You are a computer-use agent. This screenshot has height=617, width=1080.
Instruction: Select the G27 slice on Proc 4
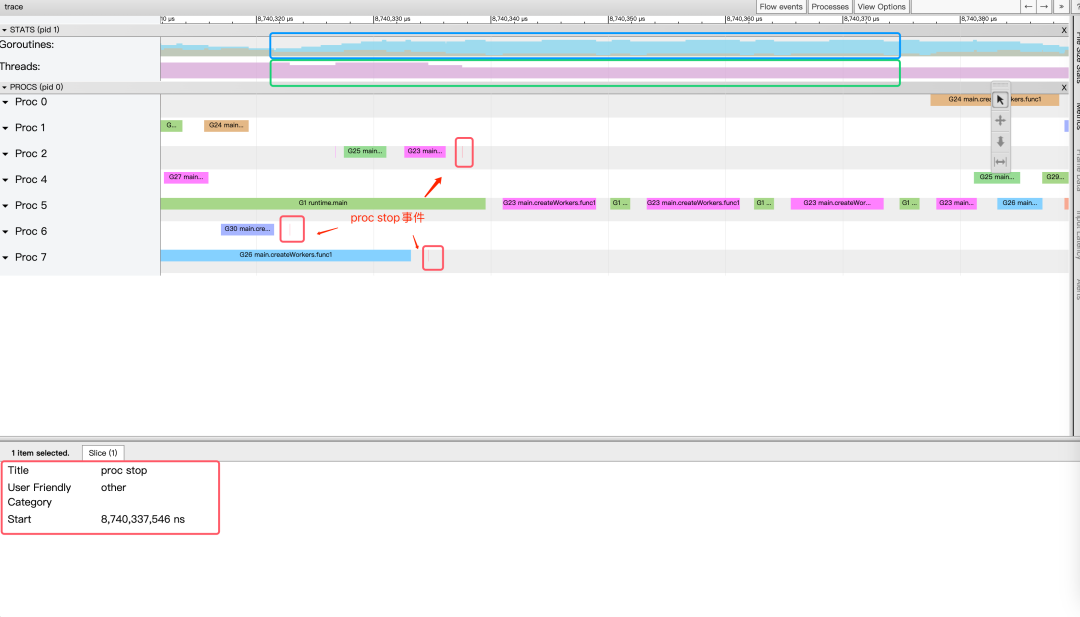coord(186,177)
